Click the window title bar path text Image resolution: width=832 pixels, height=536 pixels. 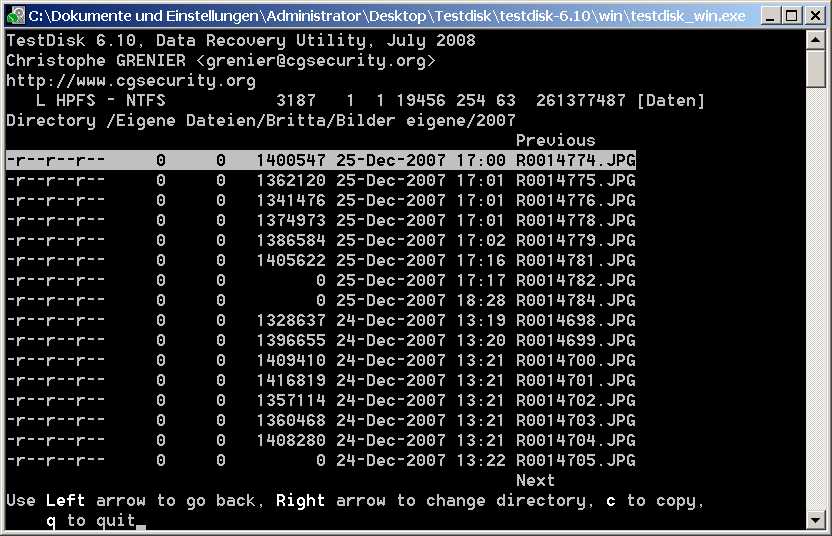coord(387,16)
